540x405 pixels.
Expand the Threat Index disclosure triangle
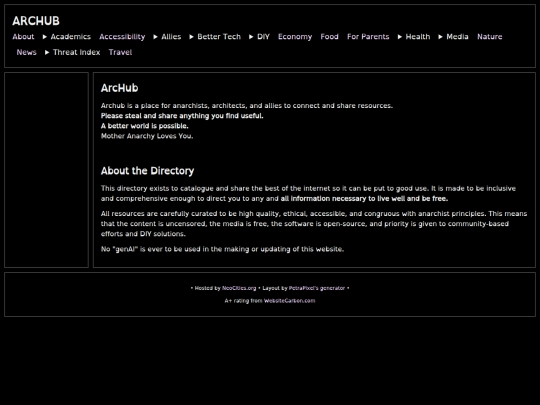click(47, 52)
